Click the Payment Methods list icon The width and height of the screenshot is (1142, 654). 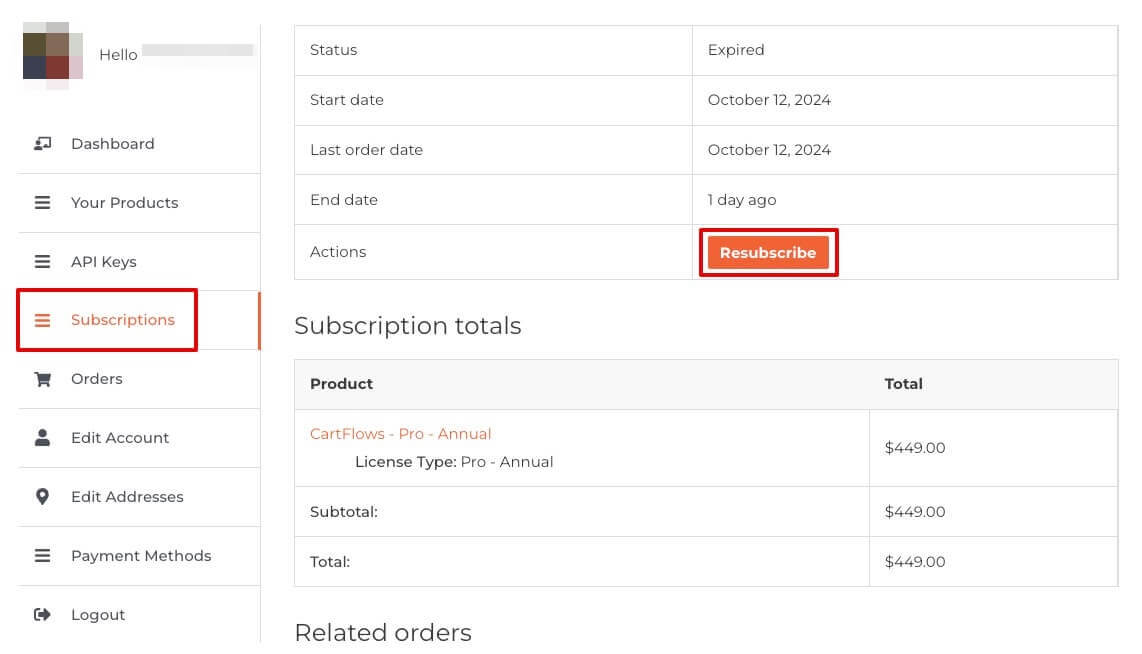42,556
